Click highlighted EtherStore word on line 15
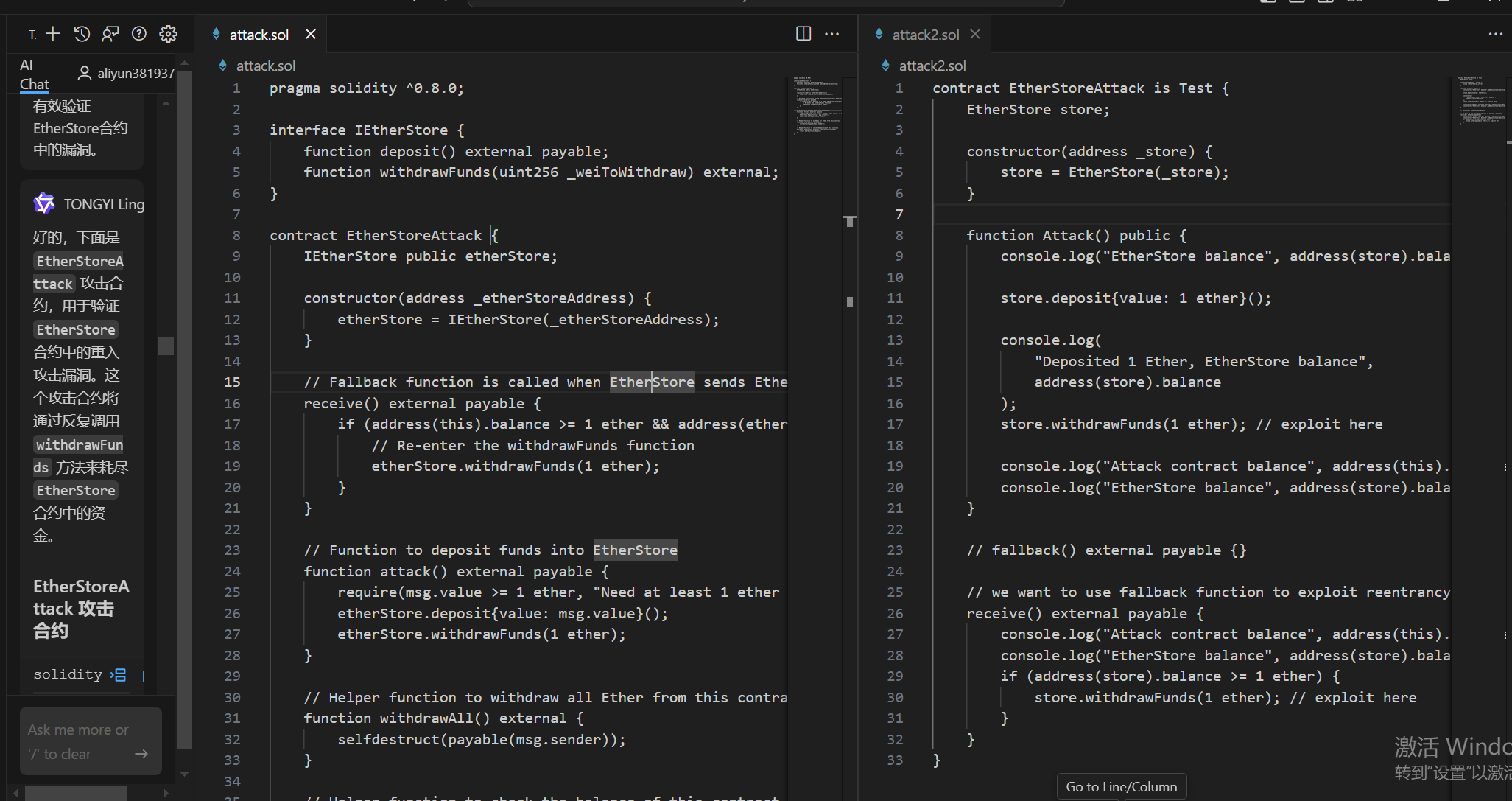Screen dimensions: 1512x801 (x=652, y=382)
